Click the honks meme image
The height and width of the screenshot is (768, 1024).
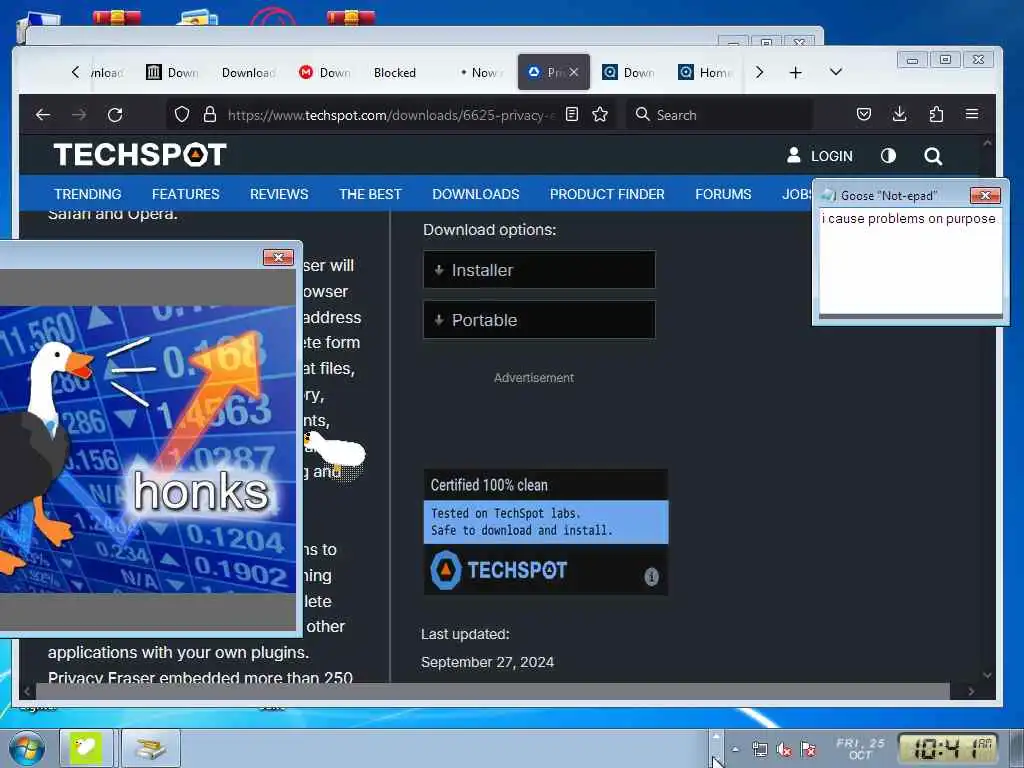click(147, 450)
